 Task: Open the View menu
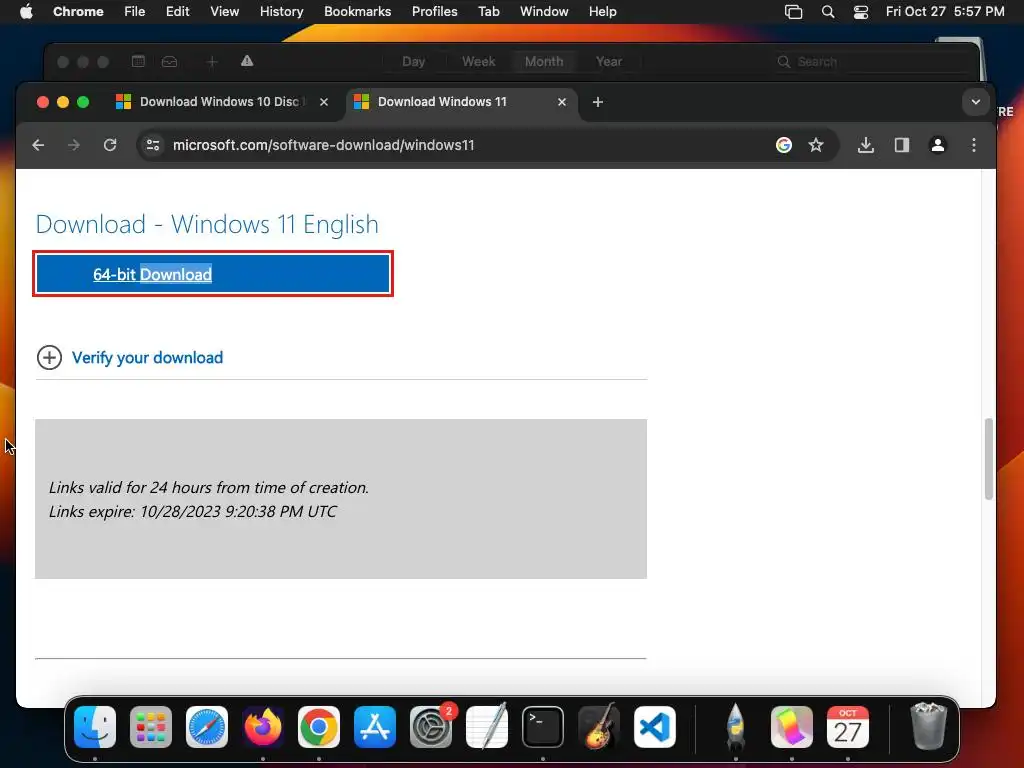[224, 12]
